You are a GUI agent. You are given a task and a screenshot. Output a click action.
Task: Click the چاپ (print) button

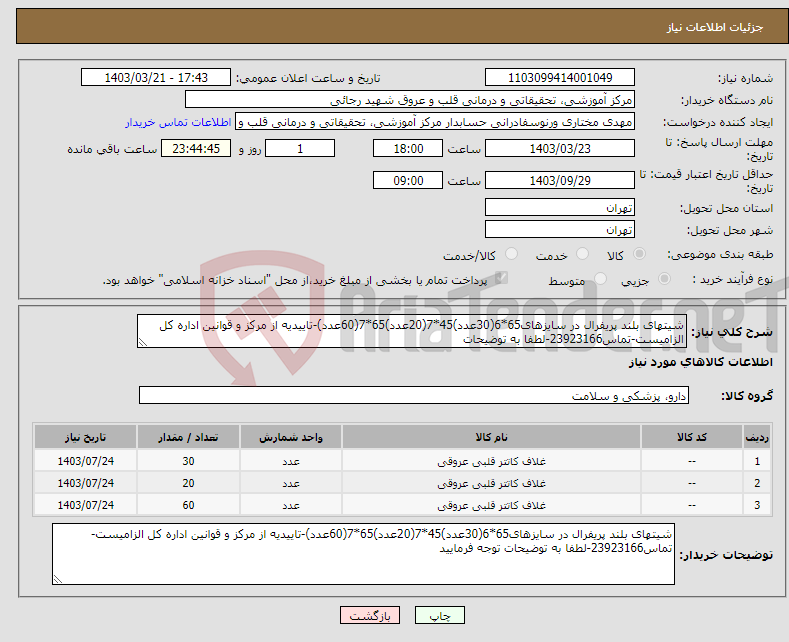(x=440, y=615)
